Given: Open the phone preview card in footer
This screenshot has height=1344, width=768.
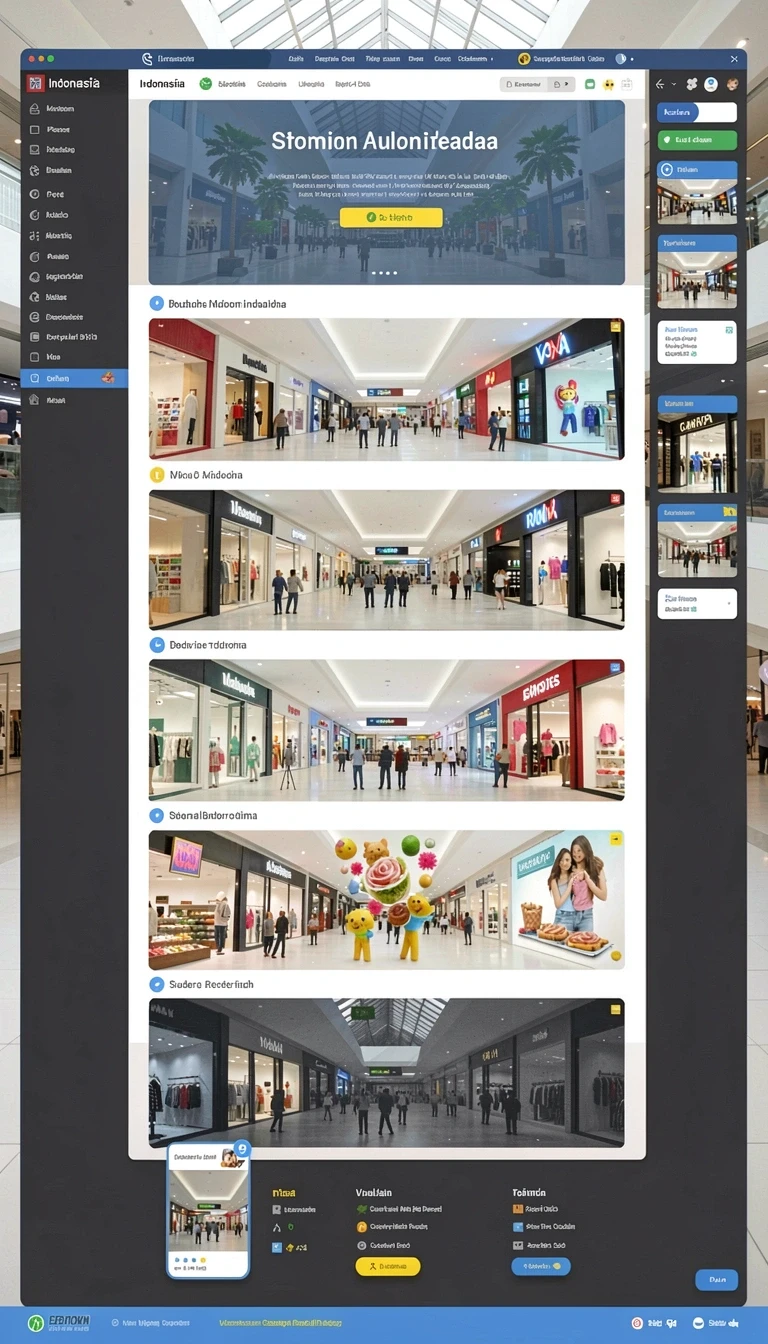Looking at the screenshot, I should click(208, 1210).
